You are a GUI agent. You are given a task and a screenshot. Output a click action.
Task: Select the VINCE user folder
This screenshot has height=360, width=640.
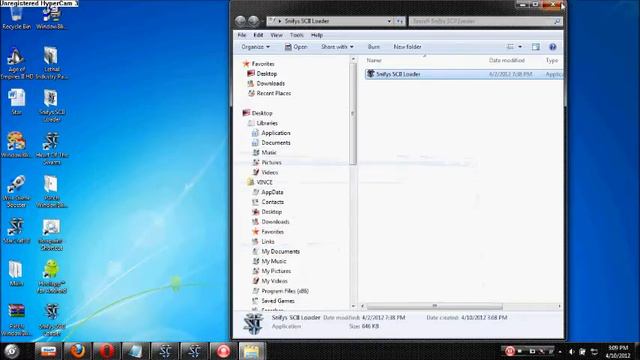tap(260, 182)
